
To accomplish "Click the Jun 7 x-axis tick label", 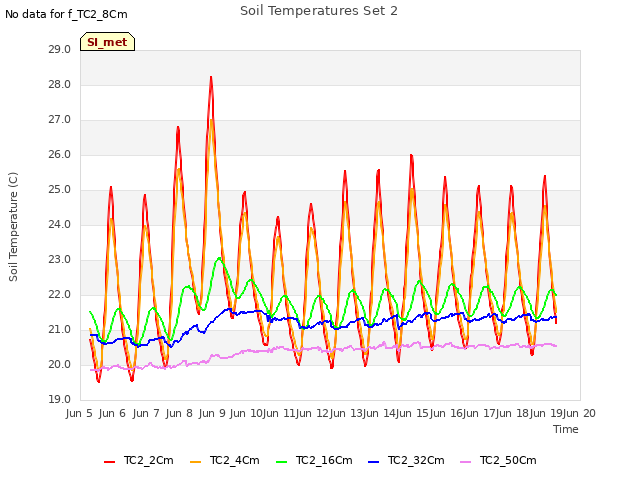I will click(x=146, y=413).
